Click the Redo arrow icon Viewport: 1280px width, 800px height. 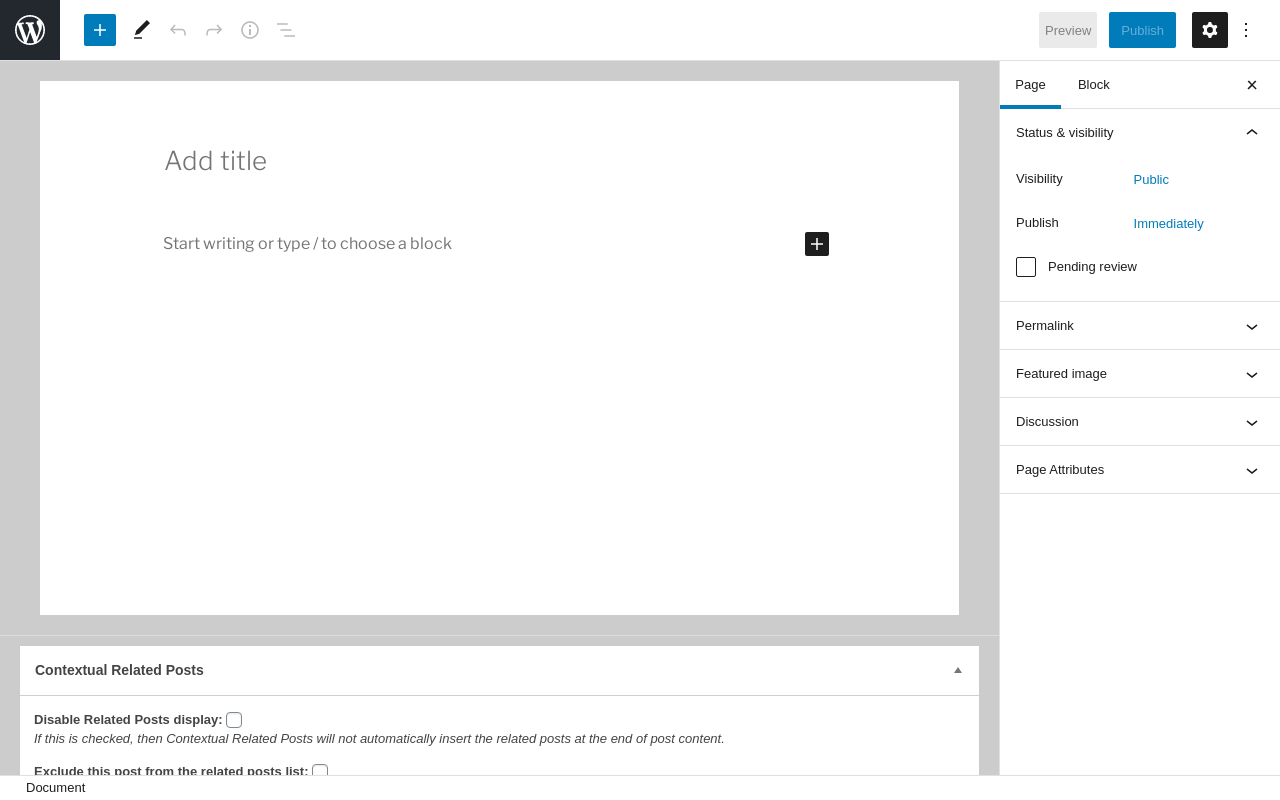(214, 30)
